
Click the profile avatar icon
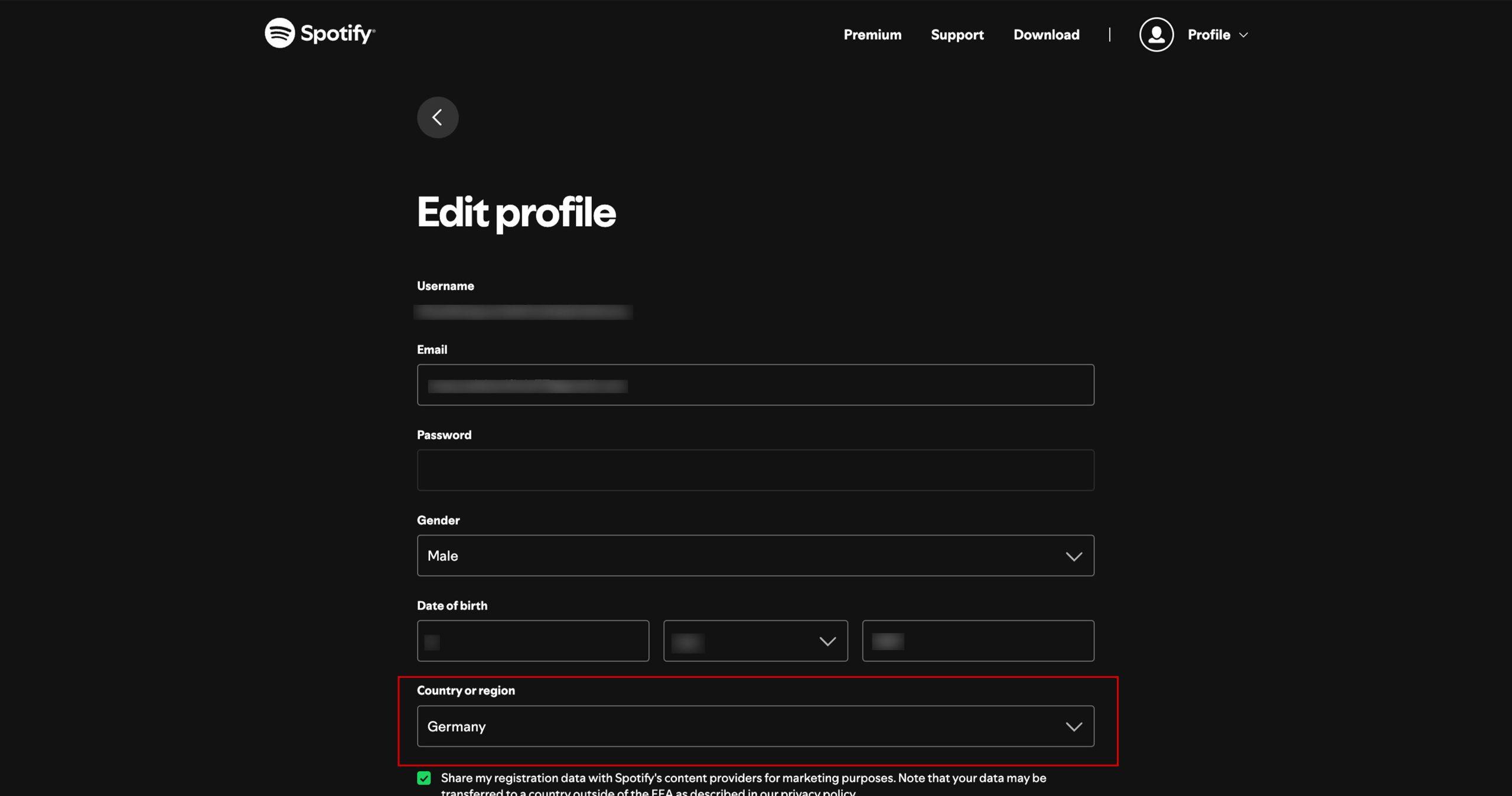tap(1156, 34)
